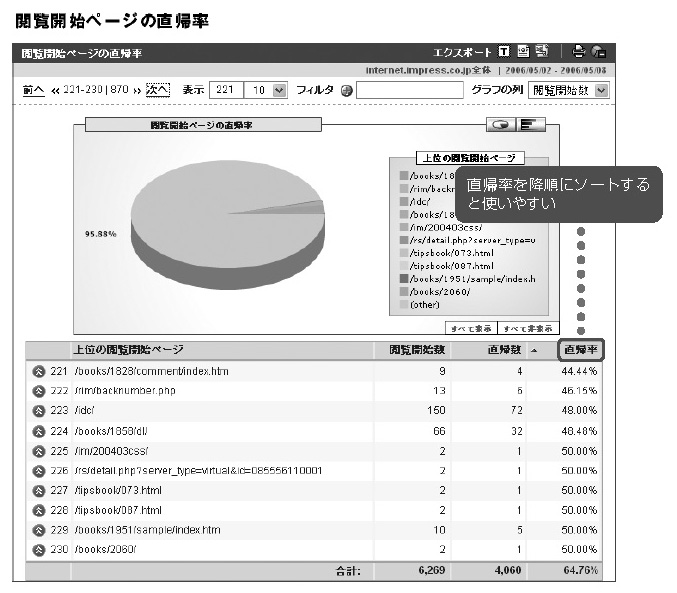The width and height of the screenshot is (677, 593).
Task: Jump to last page with » arrows
Action: click(x=137, y=90)
